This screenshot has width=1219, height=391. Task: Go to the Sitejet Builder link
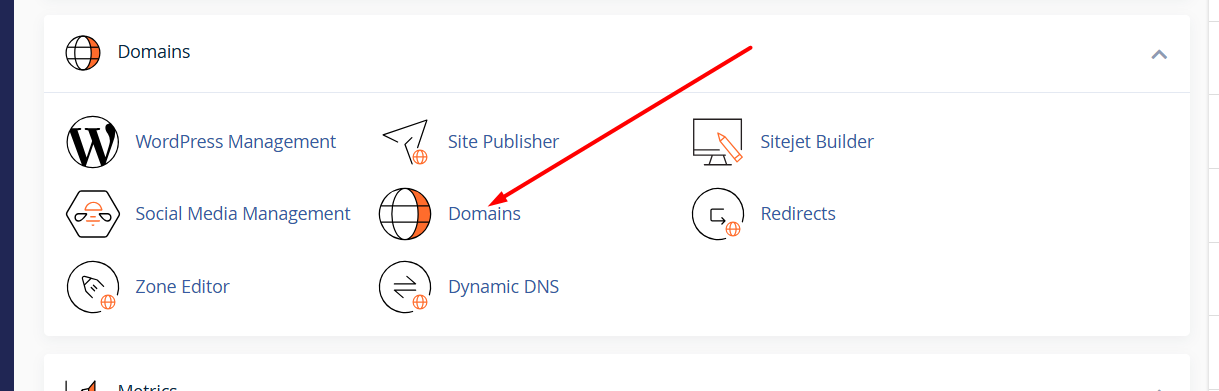pos(817,142)
